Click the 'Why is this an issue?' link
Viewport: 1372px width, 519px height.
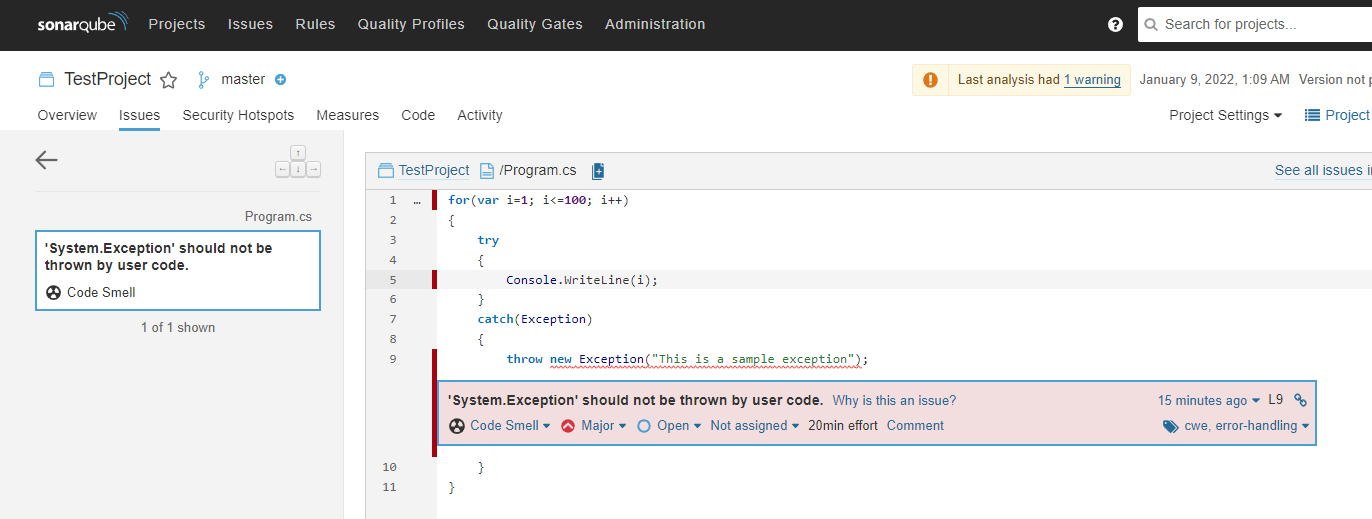(x=894, y=401)
